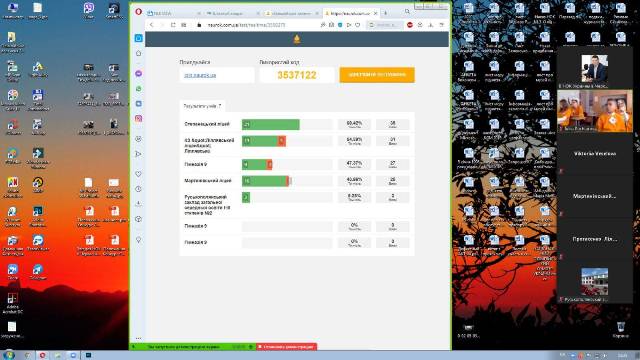Click the orange finish test button

(x=377, y=75)
